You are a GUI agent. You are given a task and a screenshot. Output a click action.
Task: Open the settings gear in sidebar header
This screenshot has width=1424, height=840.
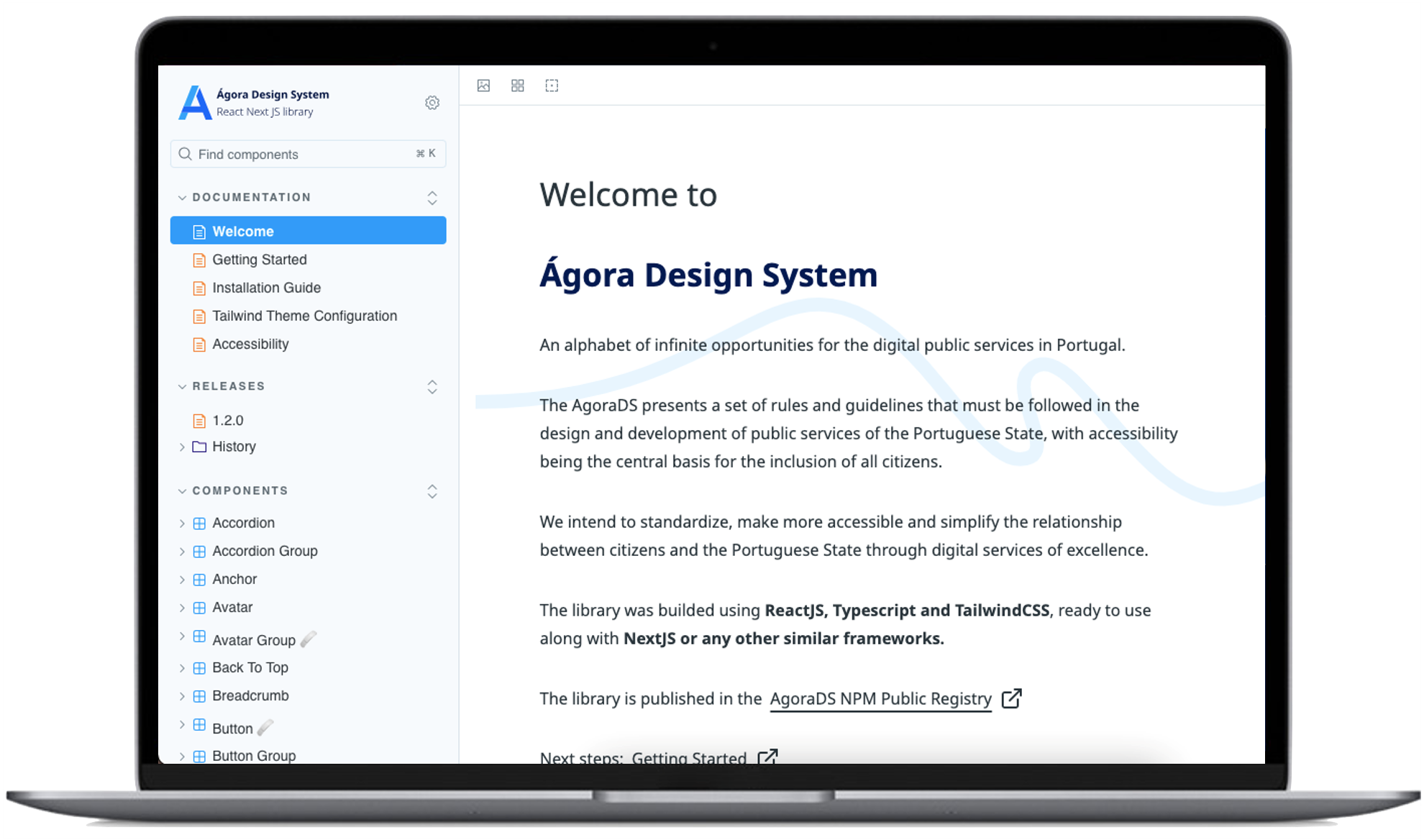point(432,103)
